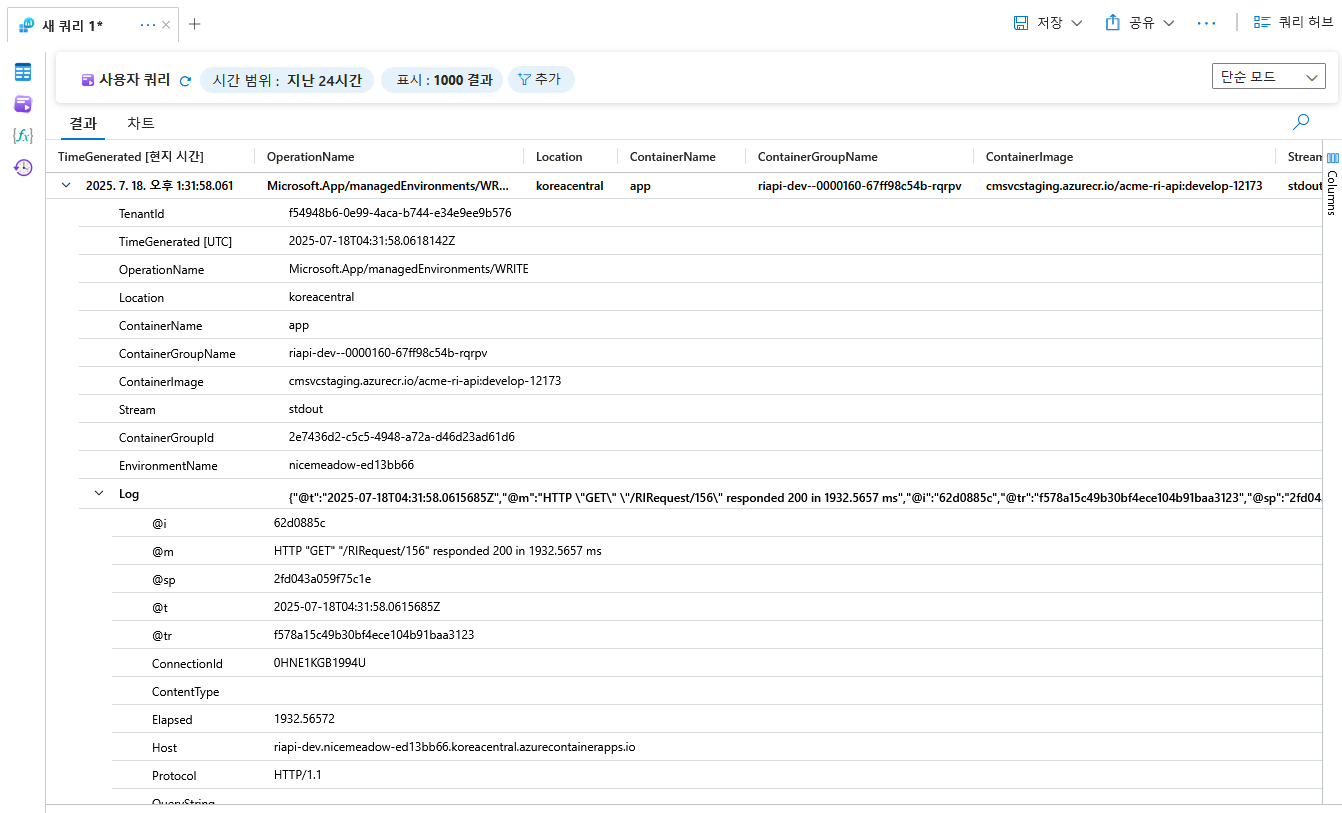This screenshot has height=813, width=1342.
Task: Select the 결과 tab
Action: click(x=82, y=124)
